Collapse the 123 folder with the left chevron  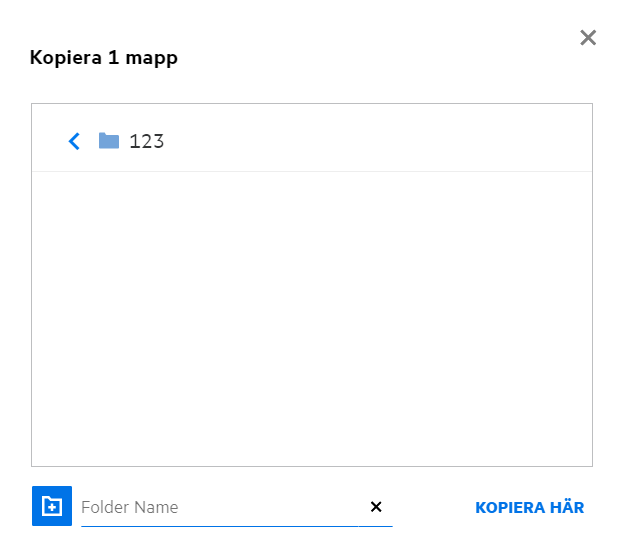(74, 141)
